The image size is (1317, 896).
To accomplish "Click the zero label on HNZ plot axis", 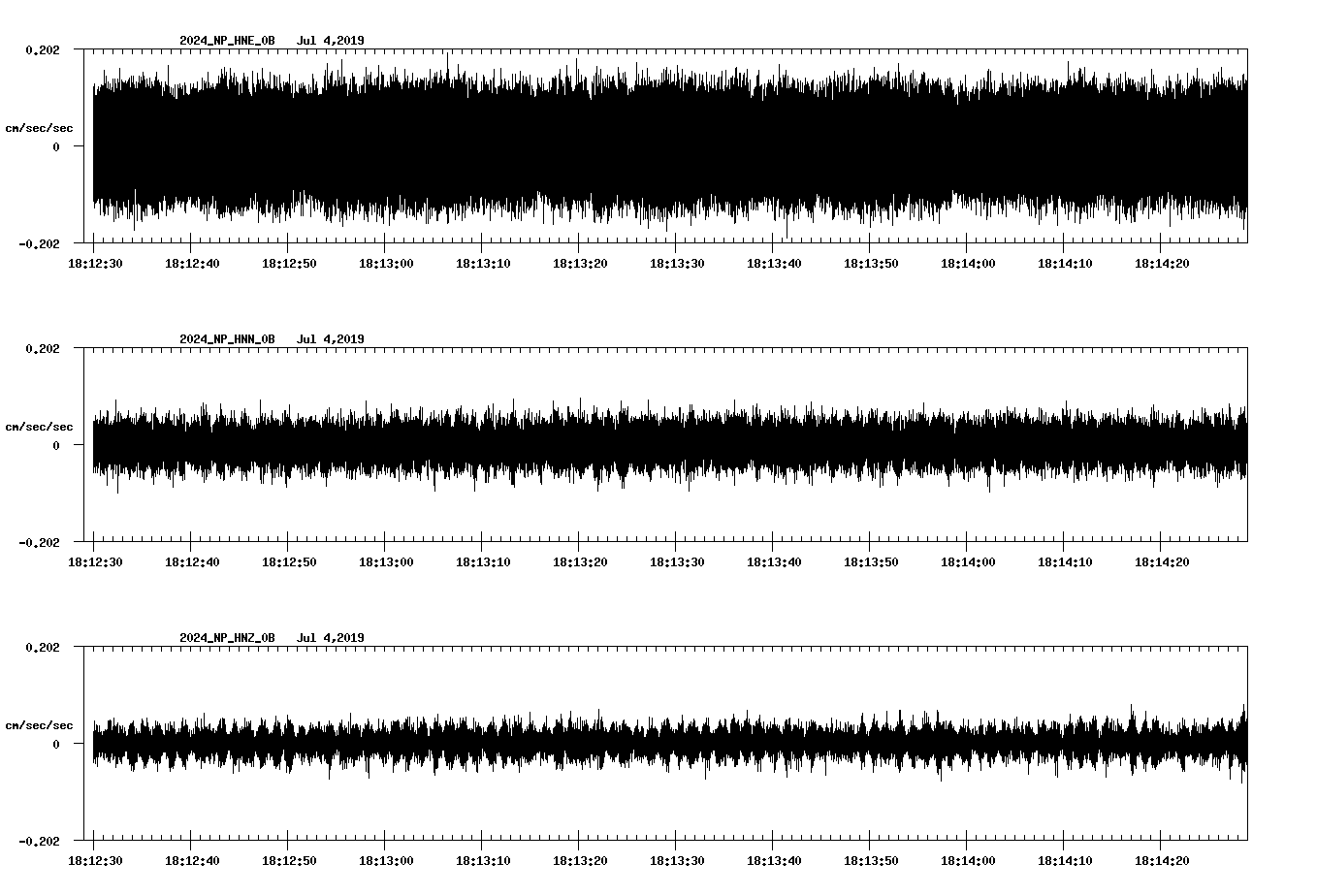I will (x=56, y=744).
